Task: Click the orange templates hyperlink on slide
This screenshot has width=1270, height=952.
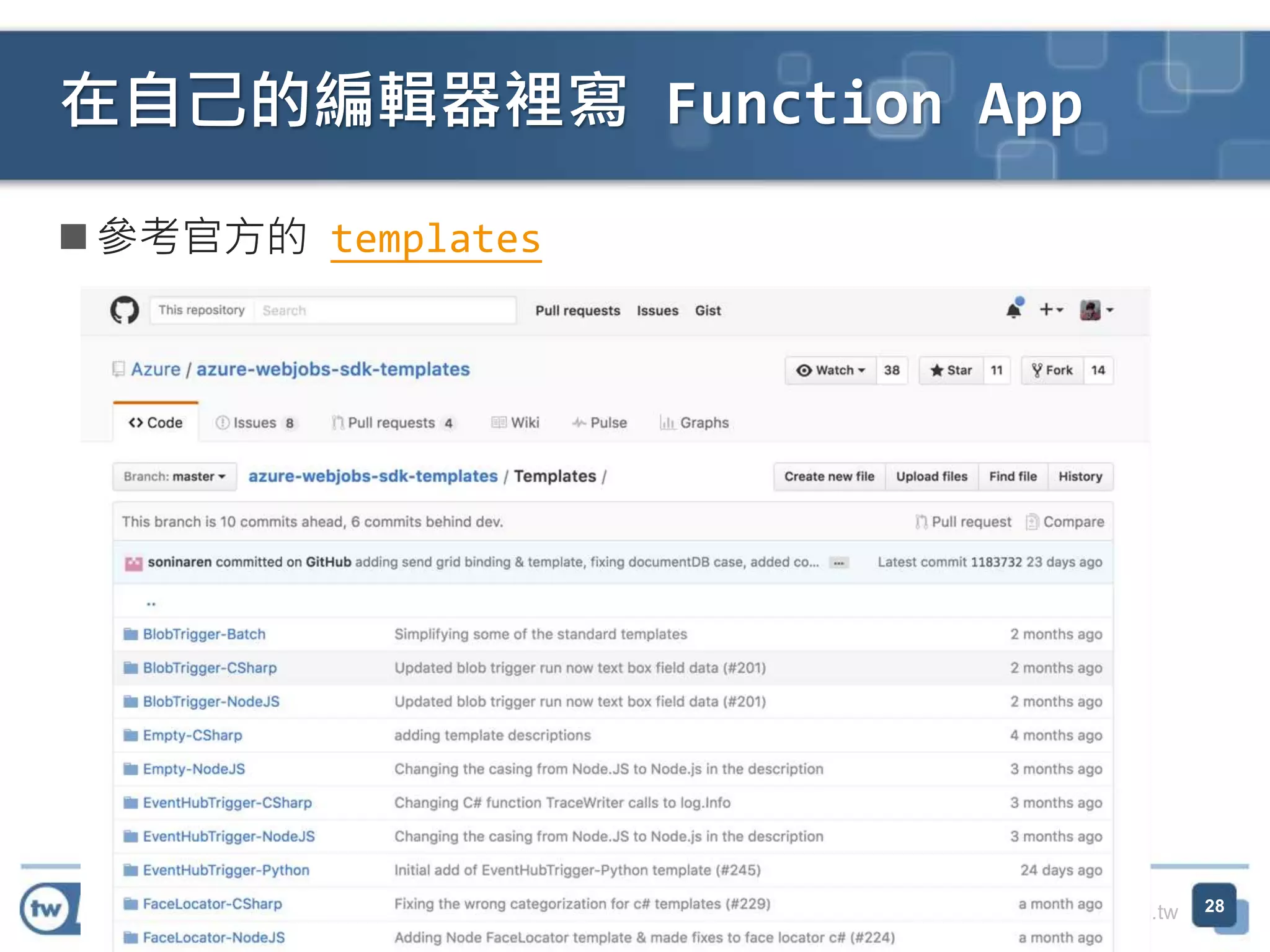Action: (436, 239)
